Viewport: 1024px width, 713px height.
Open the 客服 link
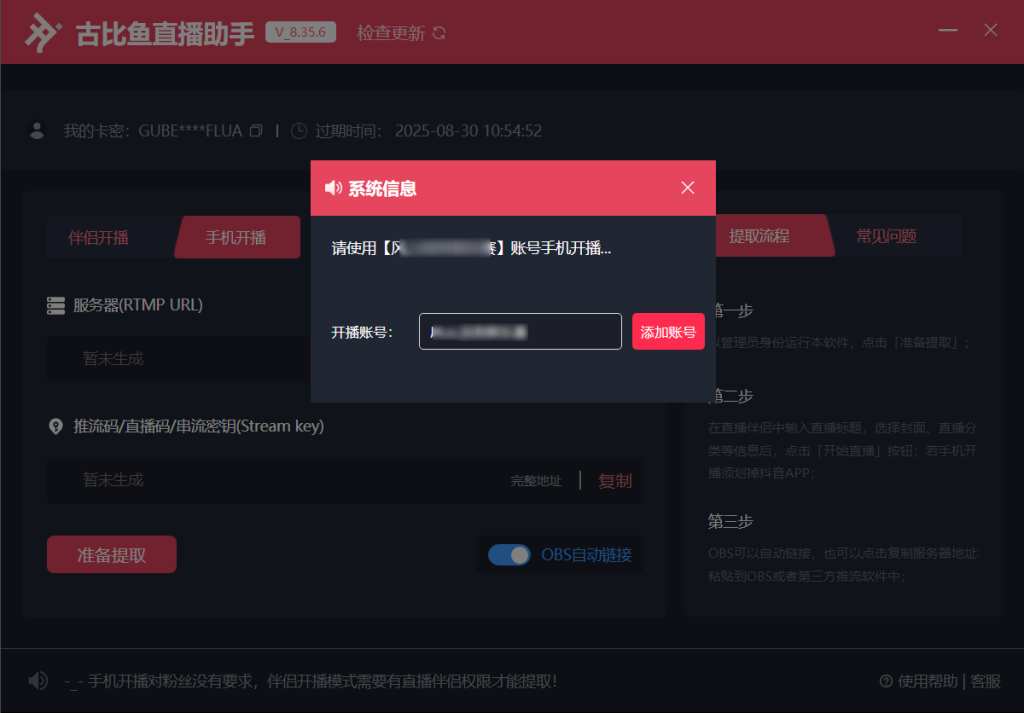tap(985, 681)
